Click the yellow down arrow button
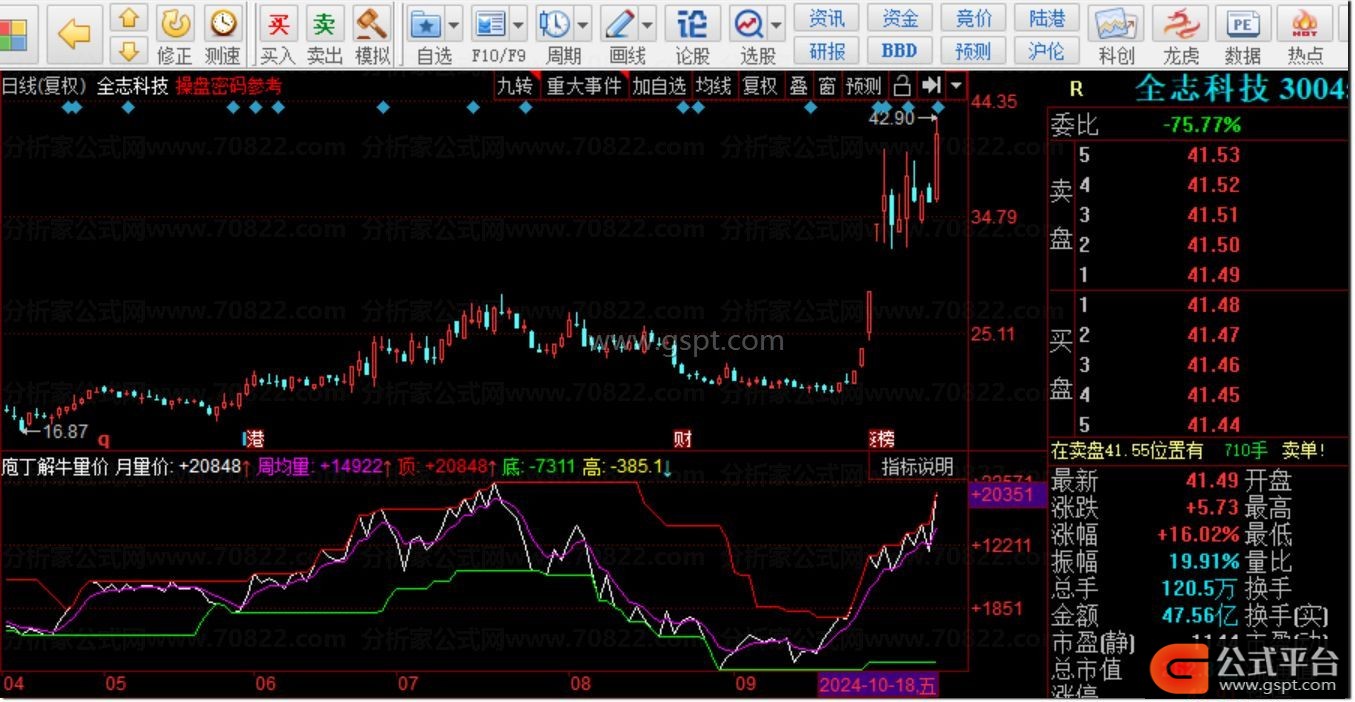Screen dimensions: 1355x702 tap(129, 50)
